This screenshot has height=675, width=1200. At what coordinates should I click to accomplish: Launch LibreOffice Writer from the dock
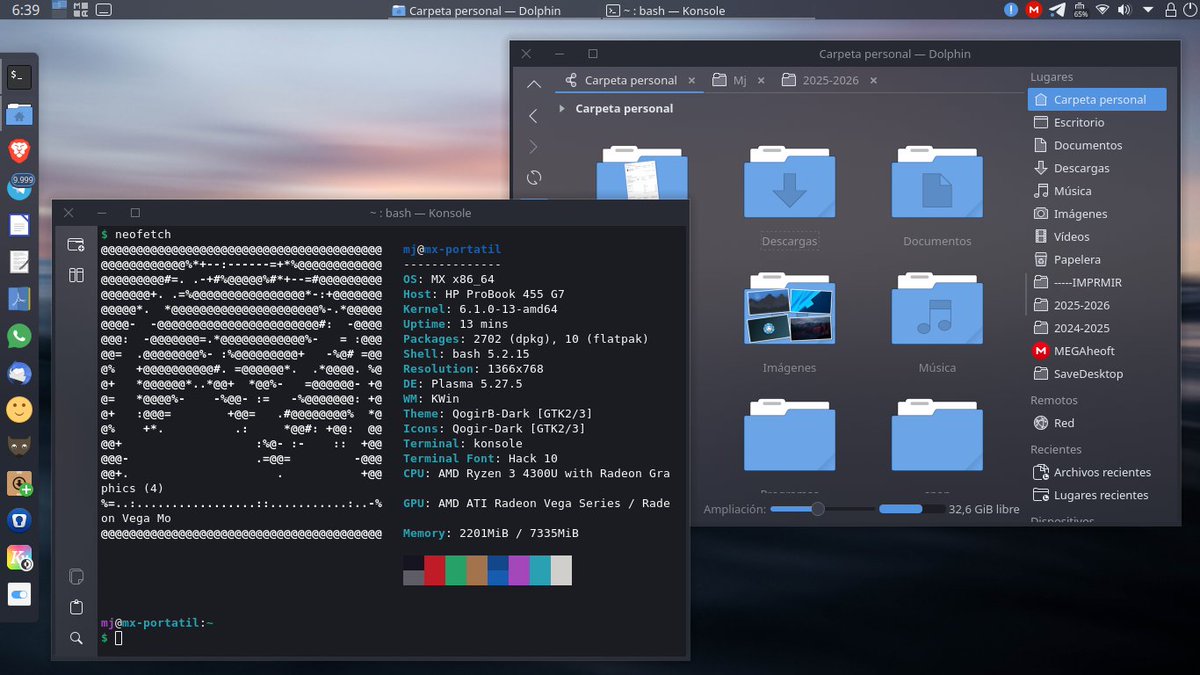point(19,224)
